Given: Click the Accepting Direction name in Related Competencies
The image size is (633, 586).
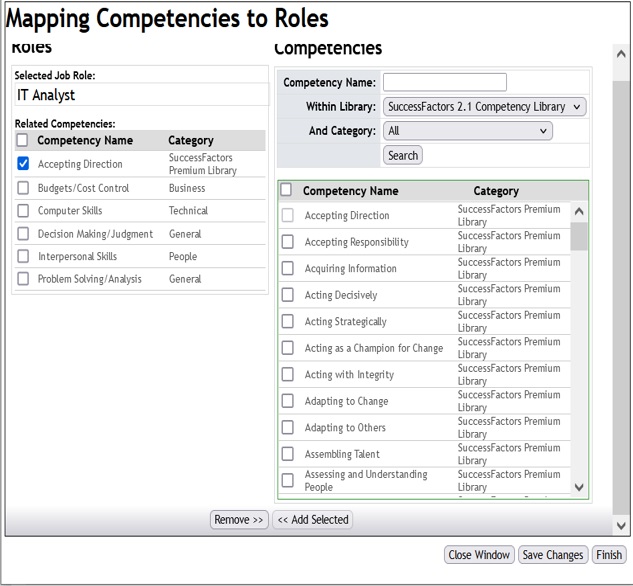Looking at the screenshot, I should tap(80, 164).
